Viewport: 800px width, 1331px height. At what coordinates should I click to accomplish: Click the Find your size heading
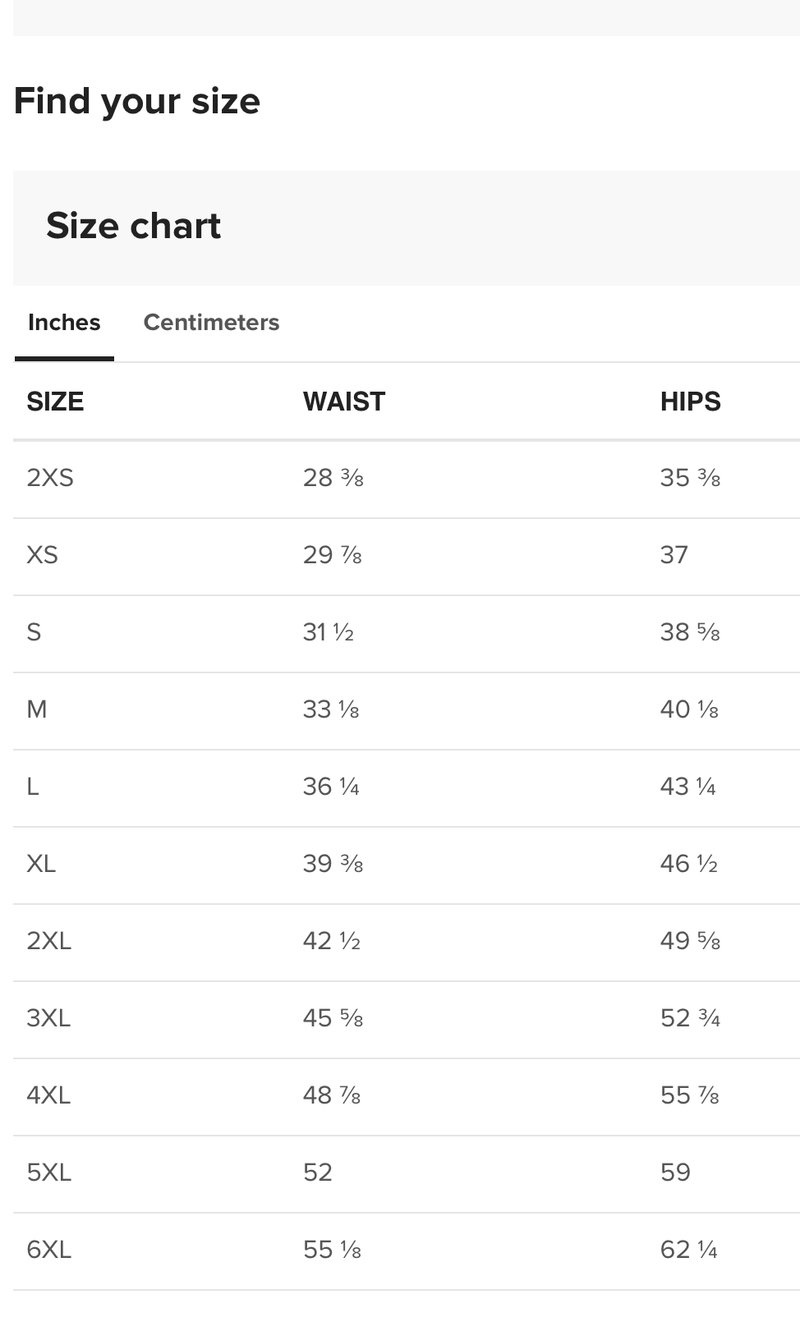(137, 101)
